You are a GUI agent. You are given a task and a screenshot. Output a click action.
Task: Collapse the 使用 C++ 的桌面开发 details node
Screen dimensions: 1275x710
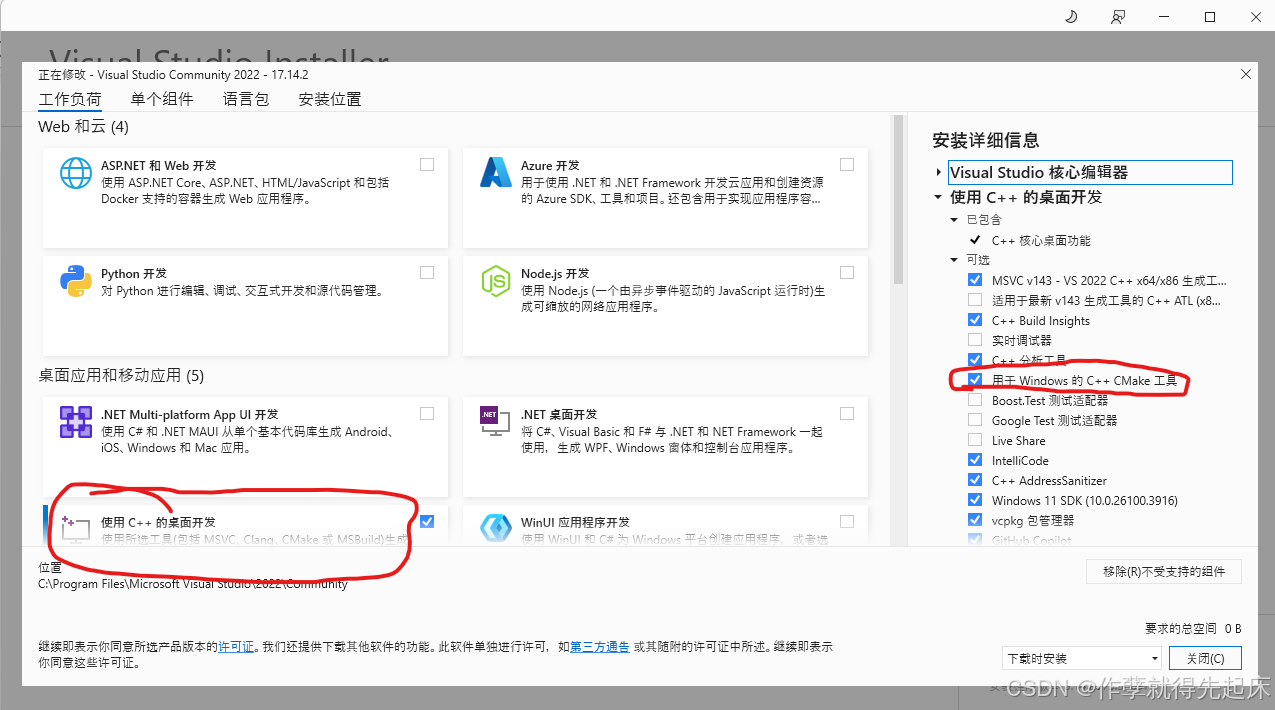938,198
